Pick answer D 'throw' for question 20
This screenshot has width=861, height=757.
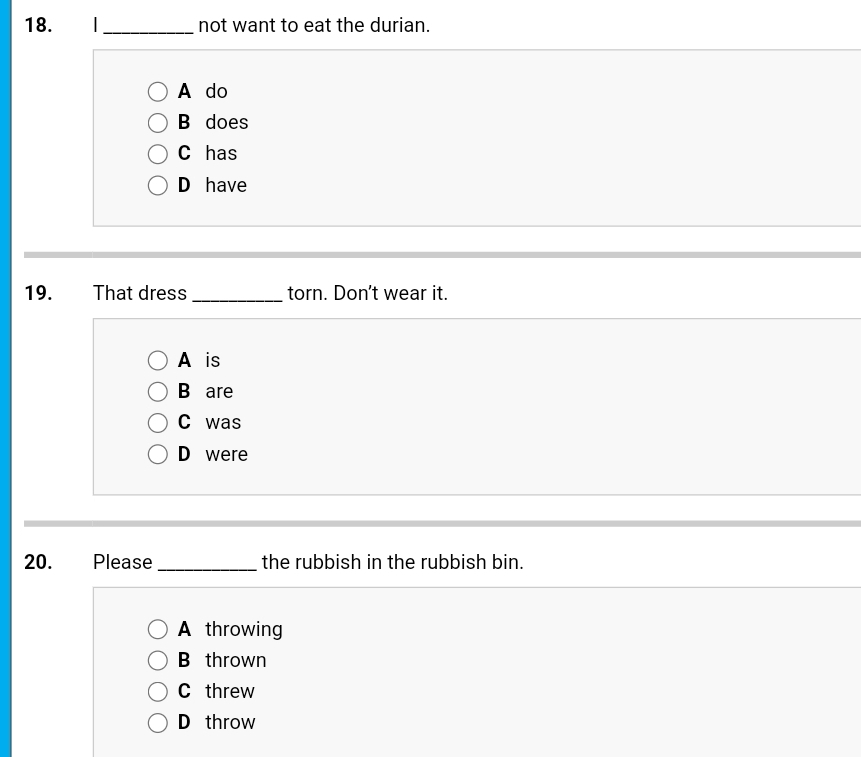click(x=157, y=722)
